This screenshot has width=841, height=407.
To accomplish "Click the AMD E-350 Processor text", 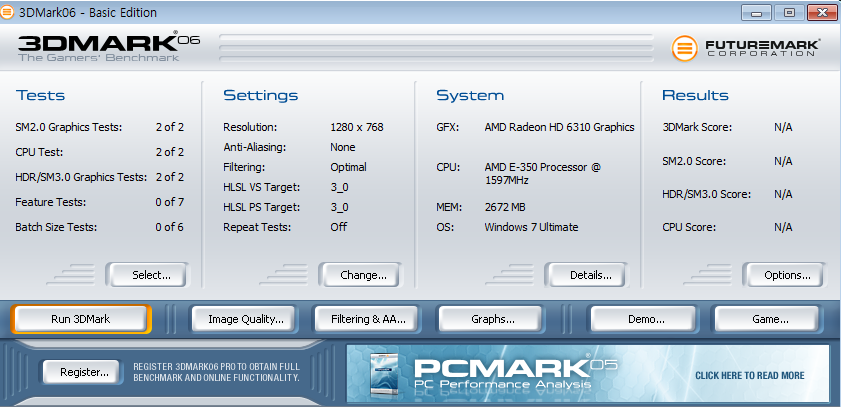I will pos(542,174).
